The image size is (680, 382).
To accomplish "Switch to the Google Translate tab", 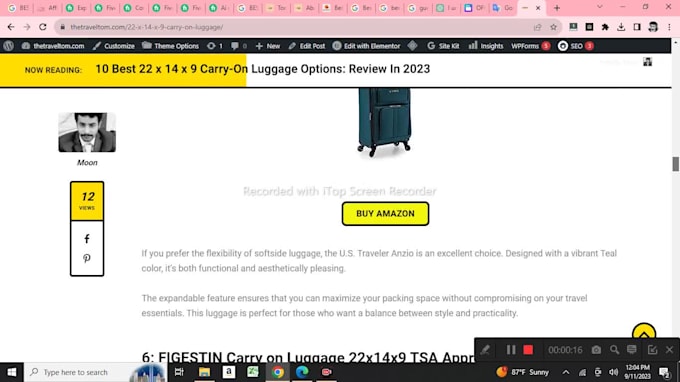I will point(502,8).
